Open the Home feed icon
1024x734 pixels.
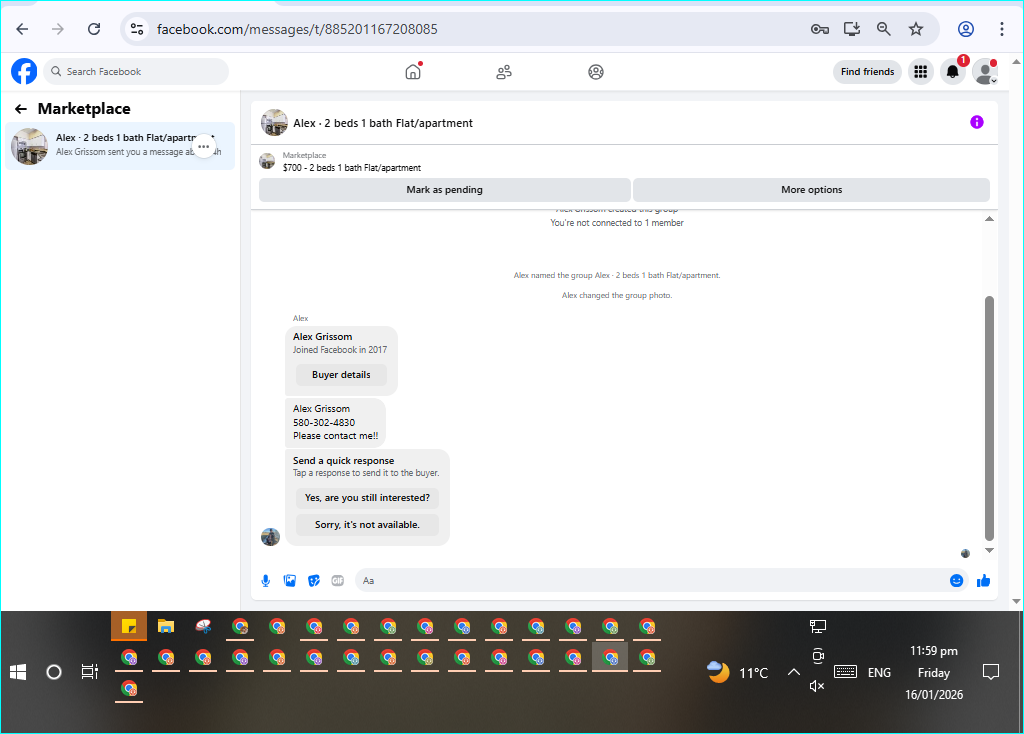(x=413, y=71)
